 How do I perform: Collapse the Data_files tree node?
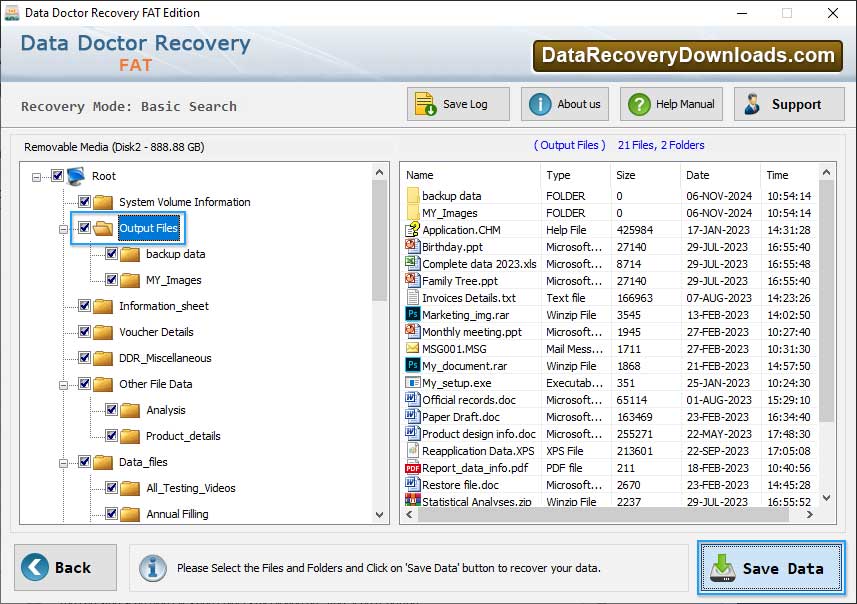(x=63, y=464)
